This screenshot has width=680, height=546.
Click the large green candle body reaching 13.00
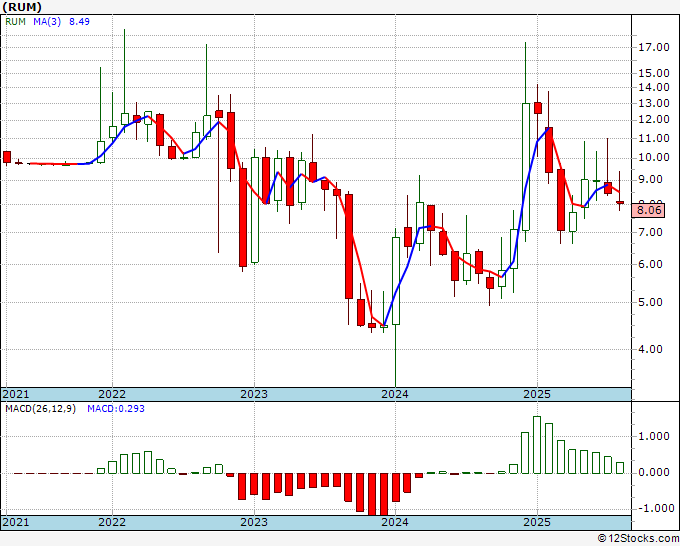pos(526,167)
